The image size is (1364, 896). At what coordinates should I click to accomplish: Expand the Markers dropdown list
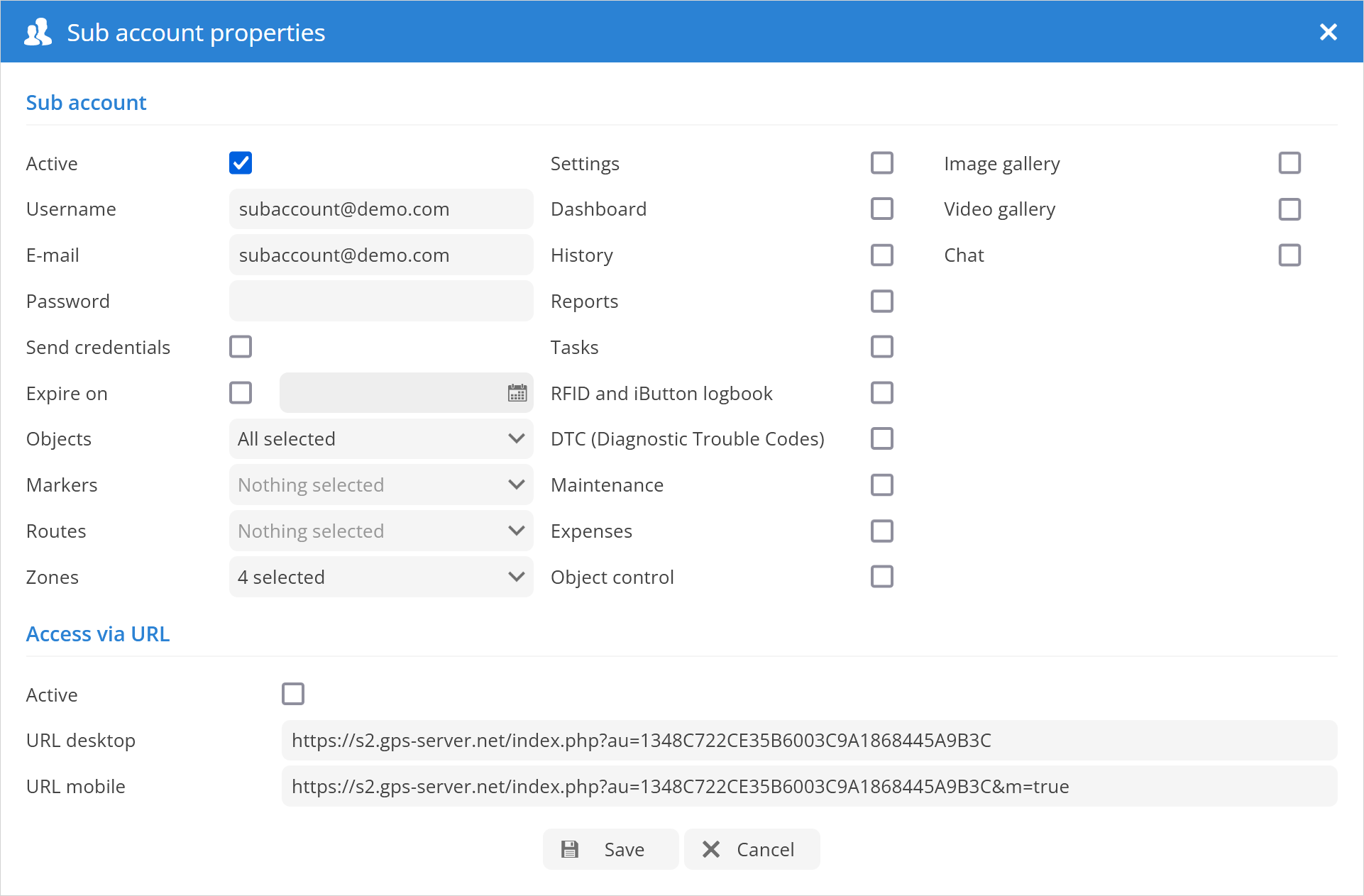pos(381,485)
